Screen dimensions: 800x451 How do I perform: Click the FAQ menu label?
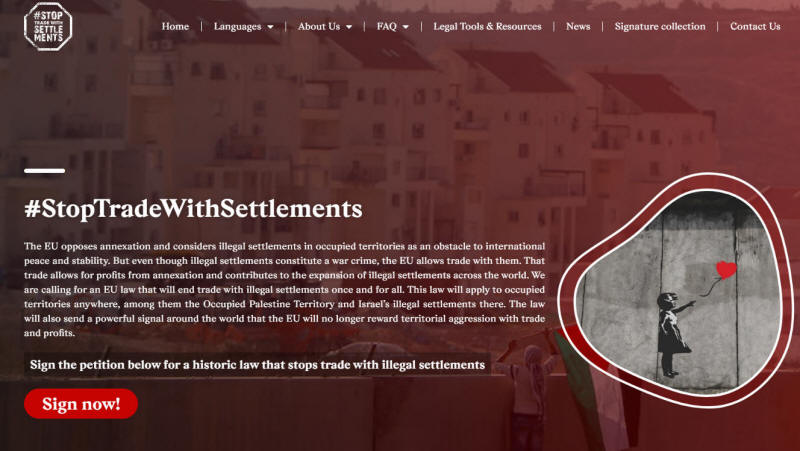click(x=386, y=27)
